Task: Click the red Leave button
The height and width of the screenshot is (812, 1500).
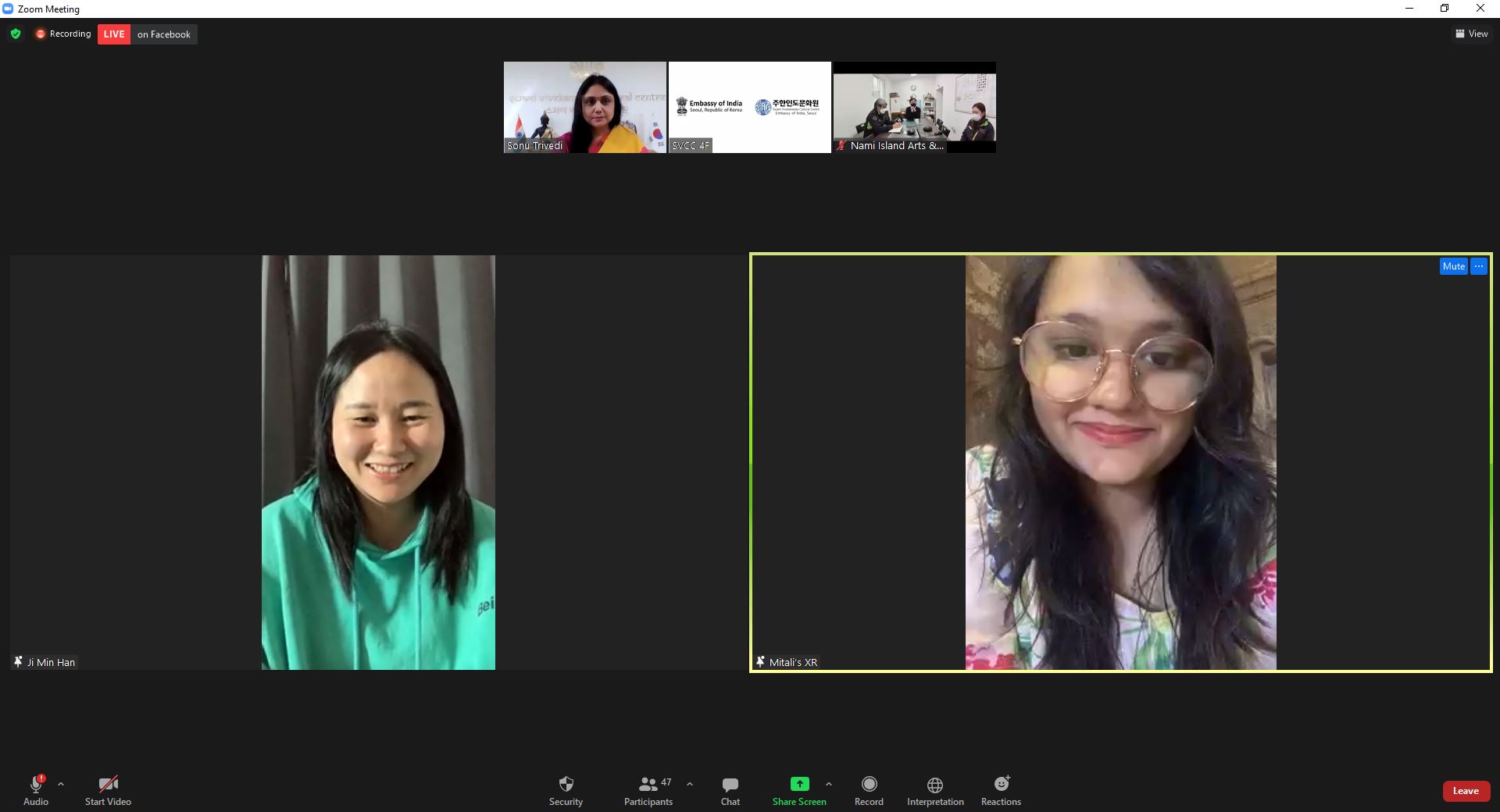Action: [1466, 791]
